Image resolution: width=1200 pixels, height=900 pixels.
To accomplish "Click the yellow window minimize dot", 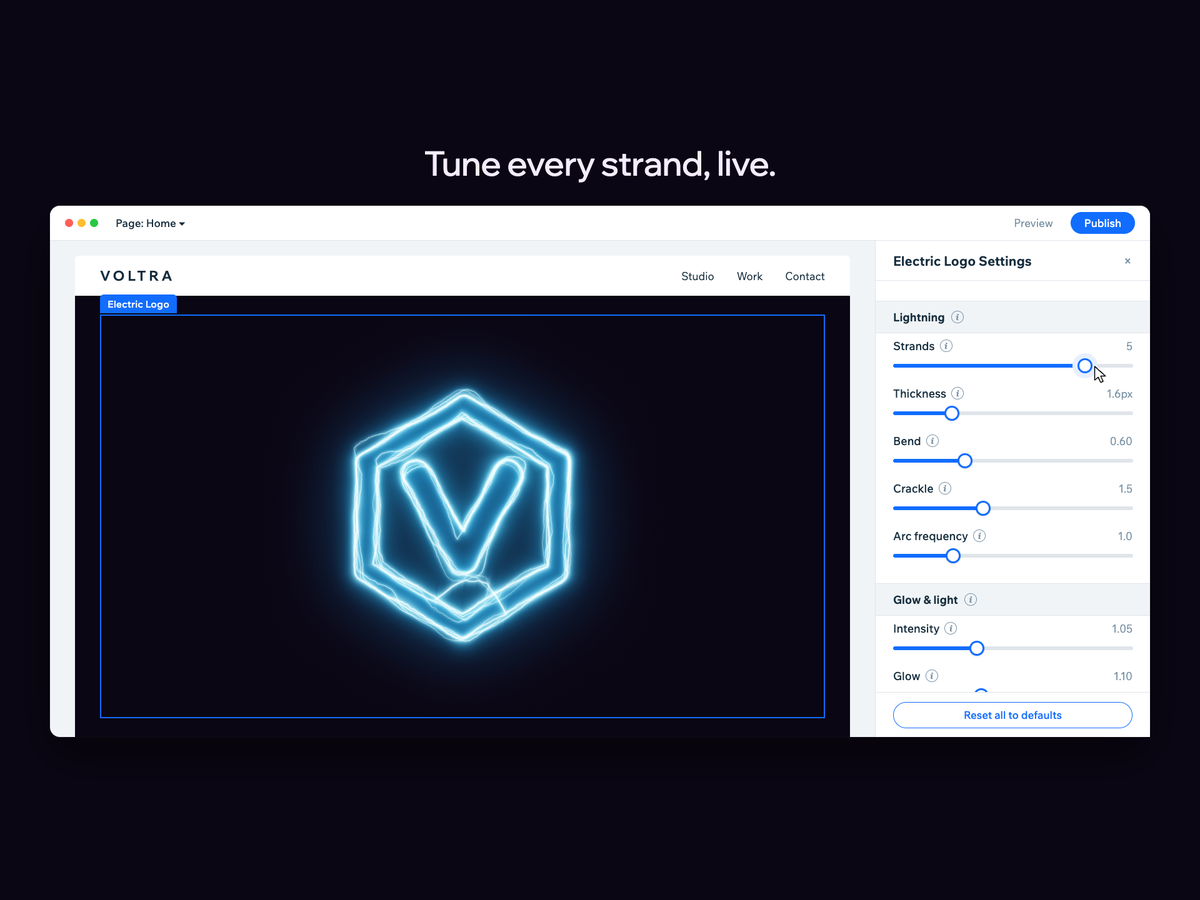I will (x=82, y=223).
